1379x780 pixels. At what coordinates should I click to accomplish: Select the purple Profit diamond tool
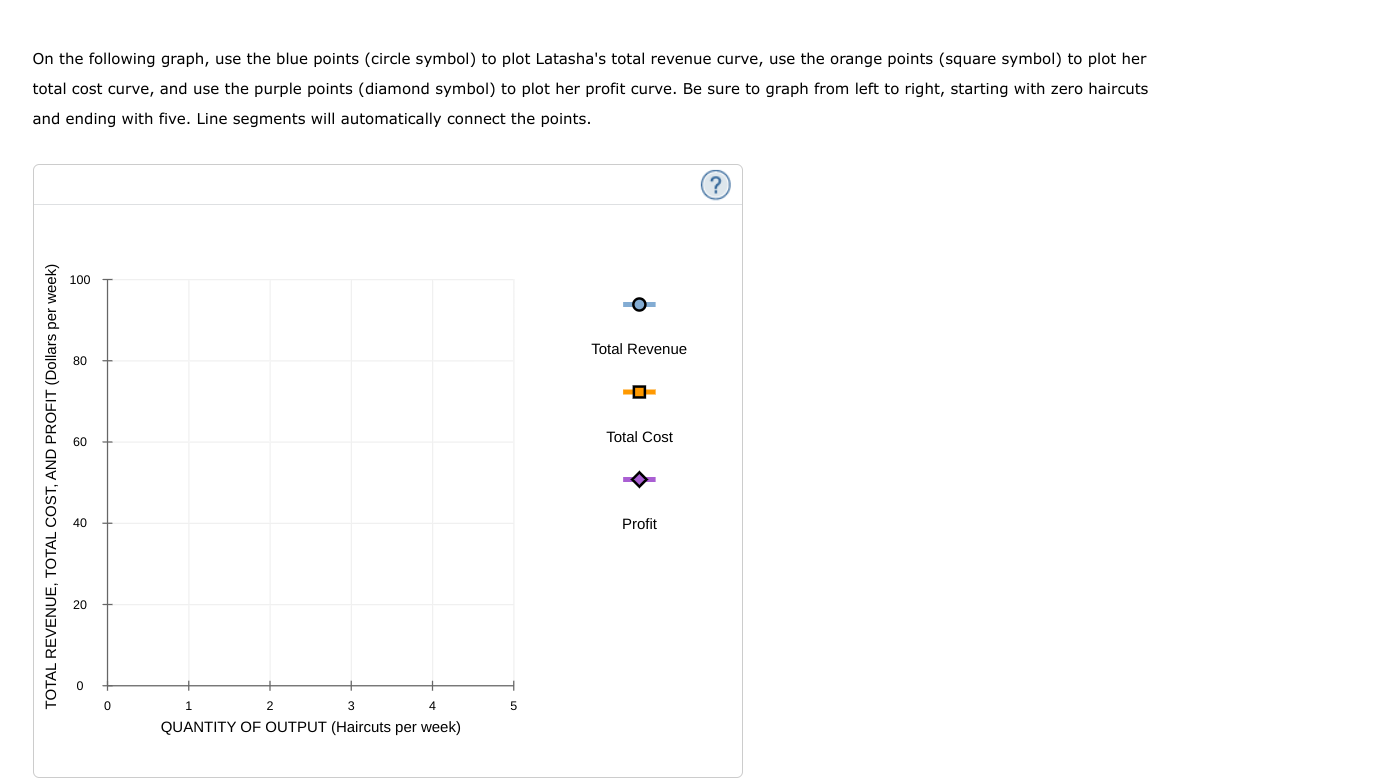click(x=638, y=478)
